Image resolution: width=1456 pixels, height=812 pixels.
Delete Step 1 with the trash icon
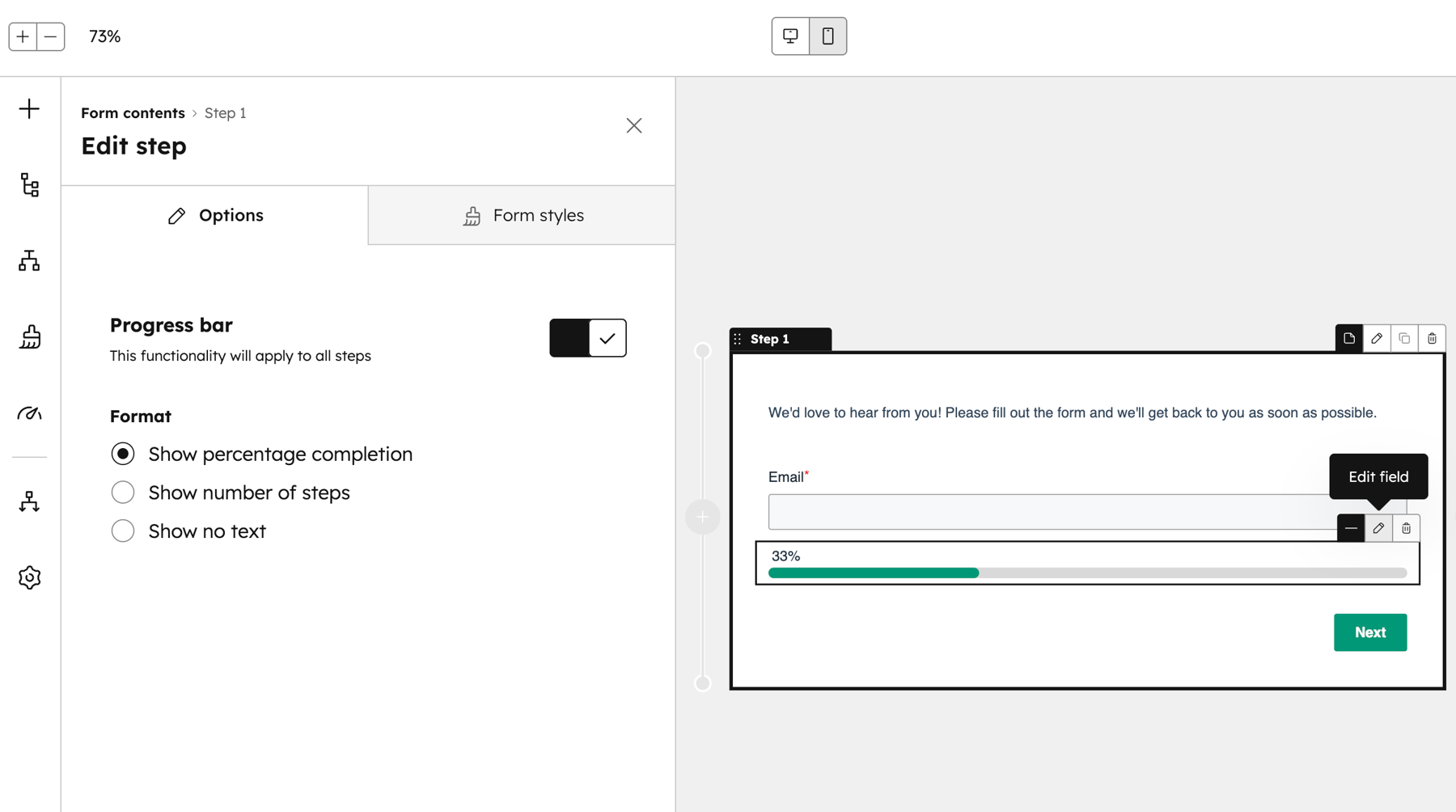pyautogui.click(x=1432, y=338)
